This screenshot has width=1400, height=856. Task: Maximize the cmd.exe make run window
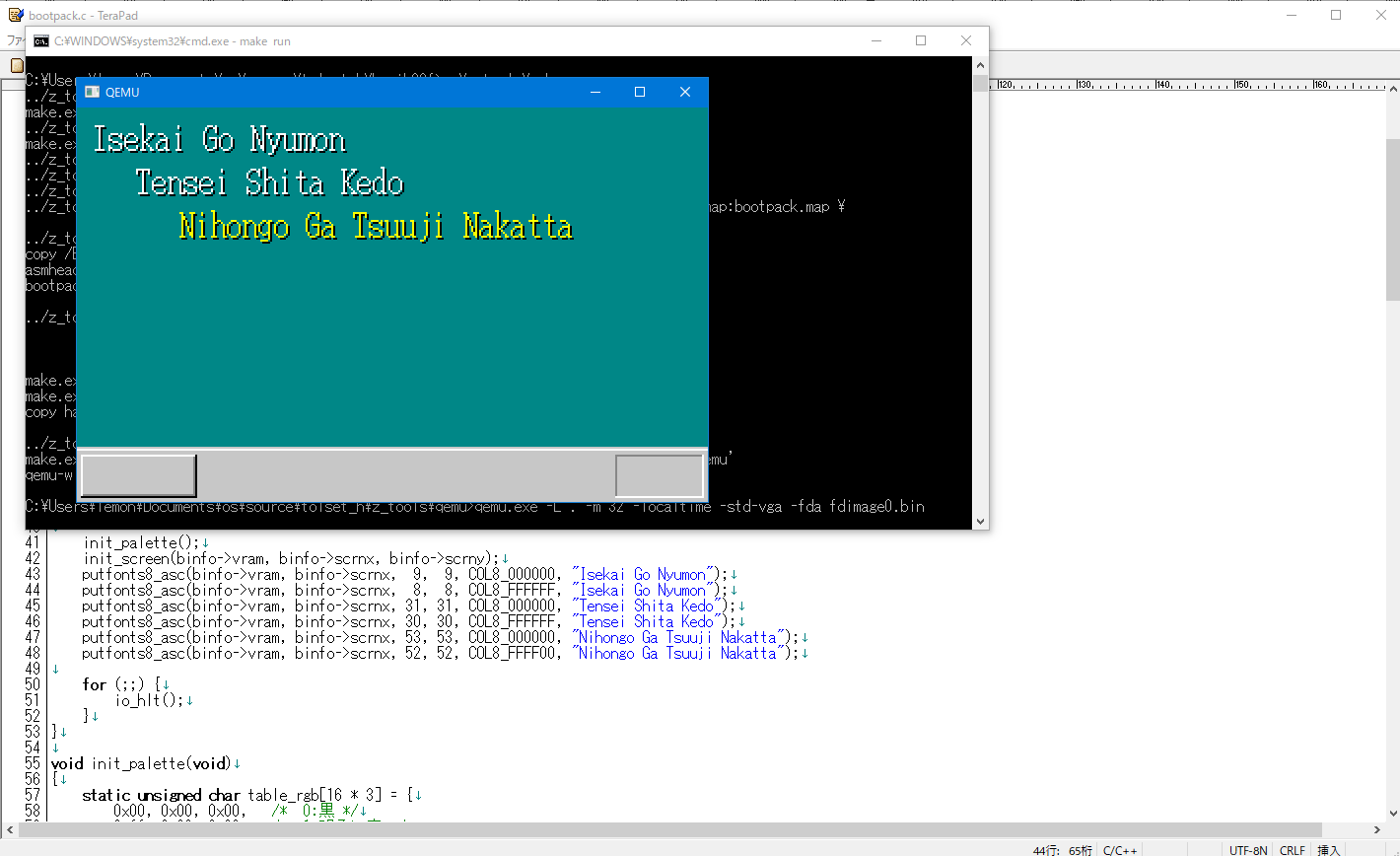(x=921, y=40)
